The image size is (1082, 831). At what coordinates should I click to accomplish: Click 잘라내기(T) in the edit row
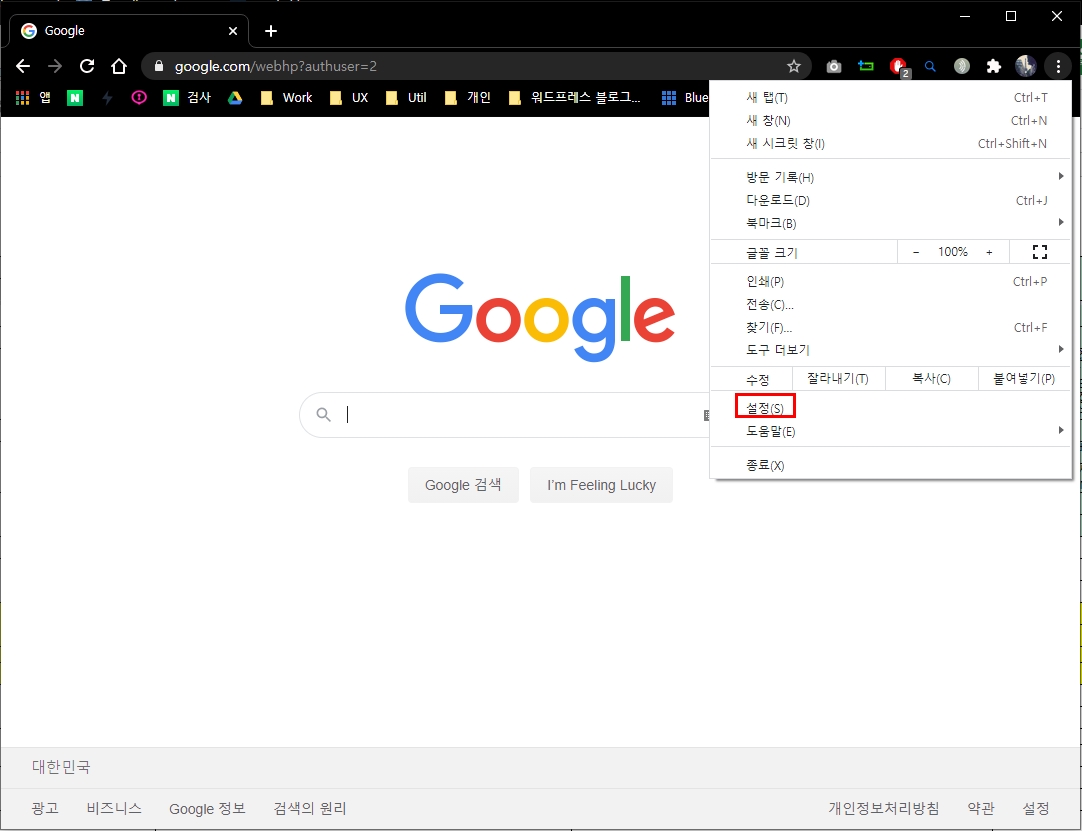point(838,378)
